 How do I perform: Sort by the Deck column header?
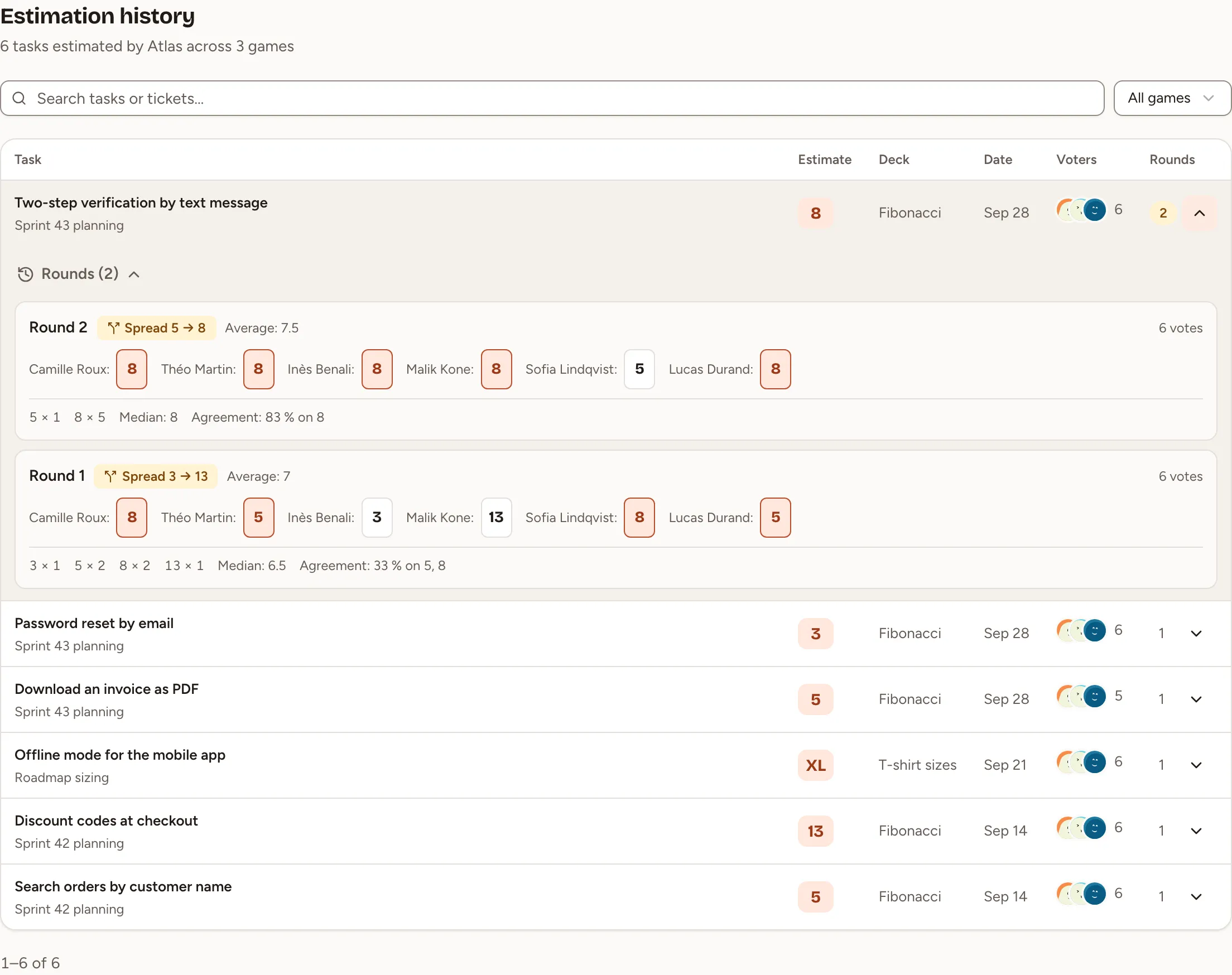click(893, 160)
